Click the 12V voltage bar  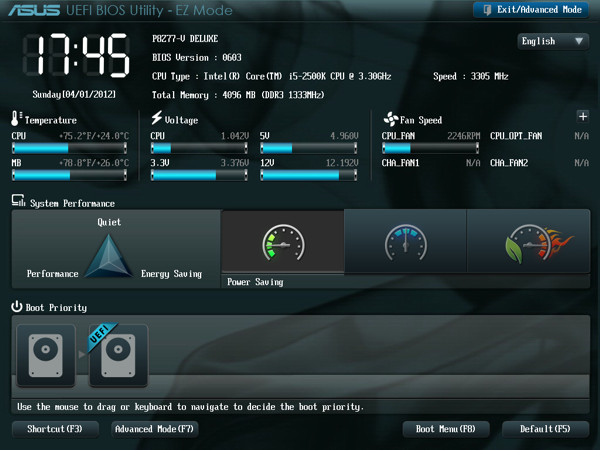[x=309, y=175]
